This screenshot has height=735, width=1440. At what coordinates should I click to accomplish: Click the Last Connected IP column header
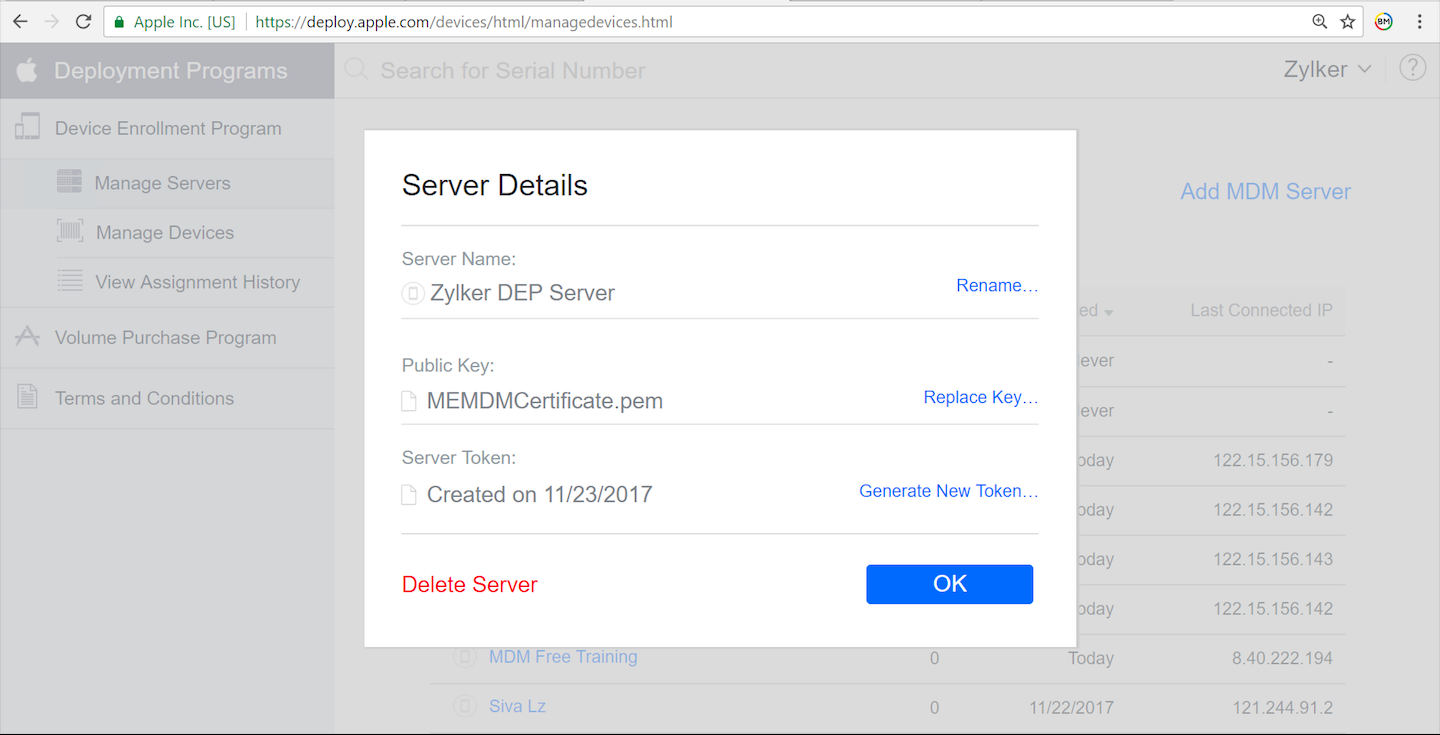[x=1261, y=310]
